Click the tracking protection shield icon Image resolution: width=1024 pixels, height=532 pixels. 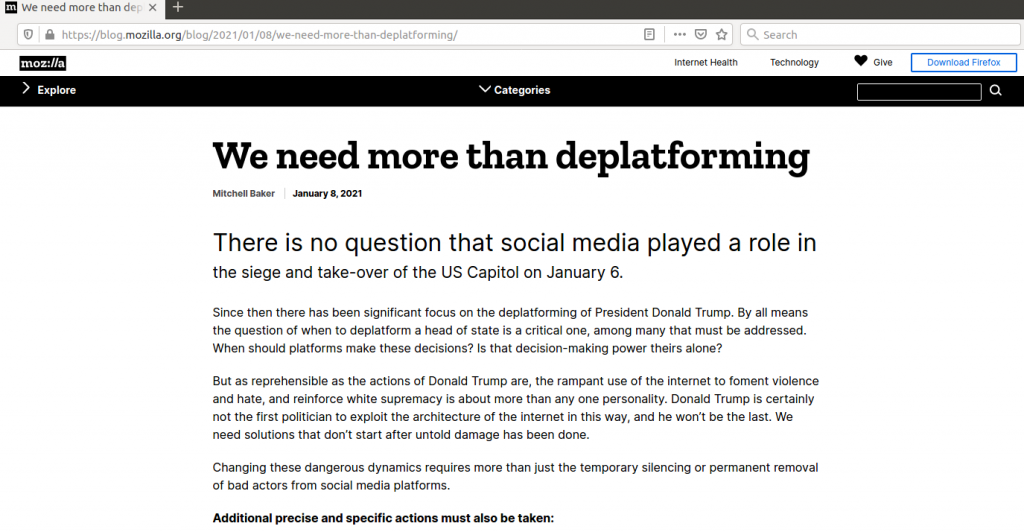28,35
